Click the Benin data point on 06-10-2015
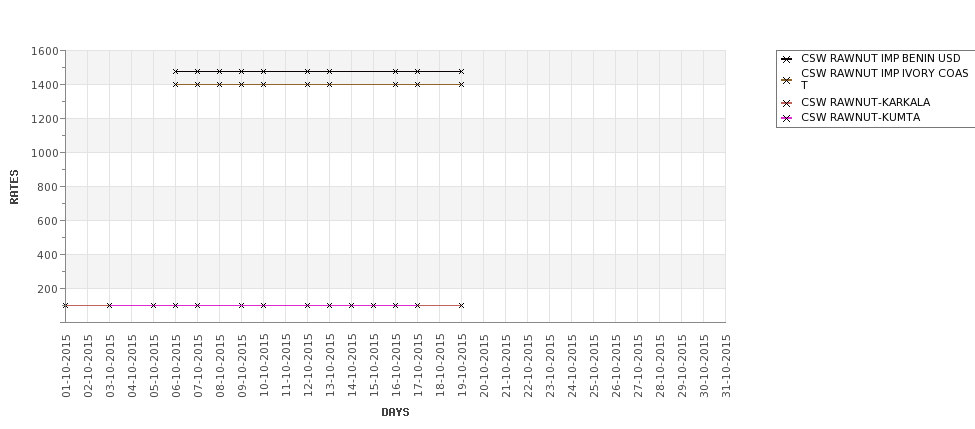Screen dimensions: 975x429 (176, 72)
